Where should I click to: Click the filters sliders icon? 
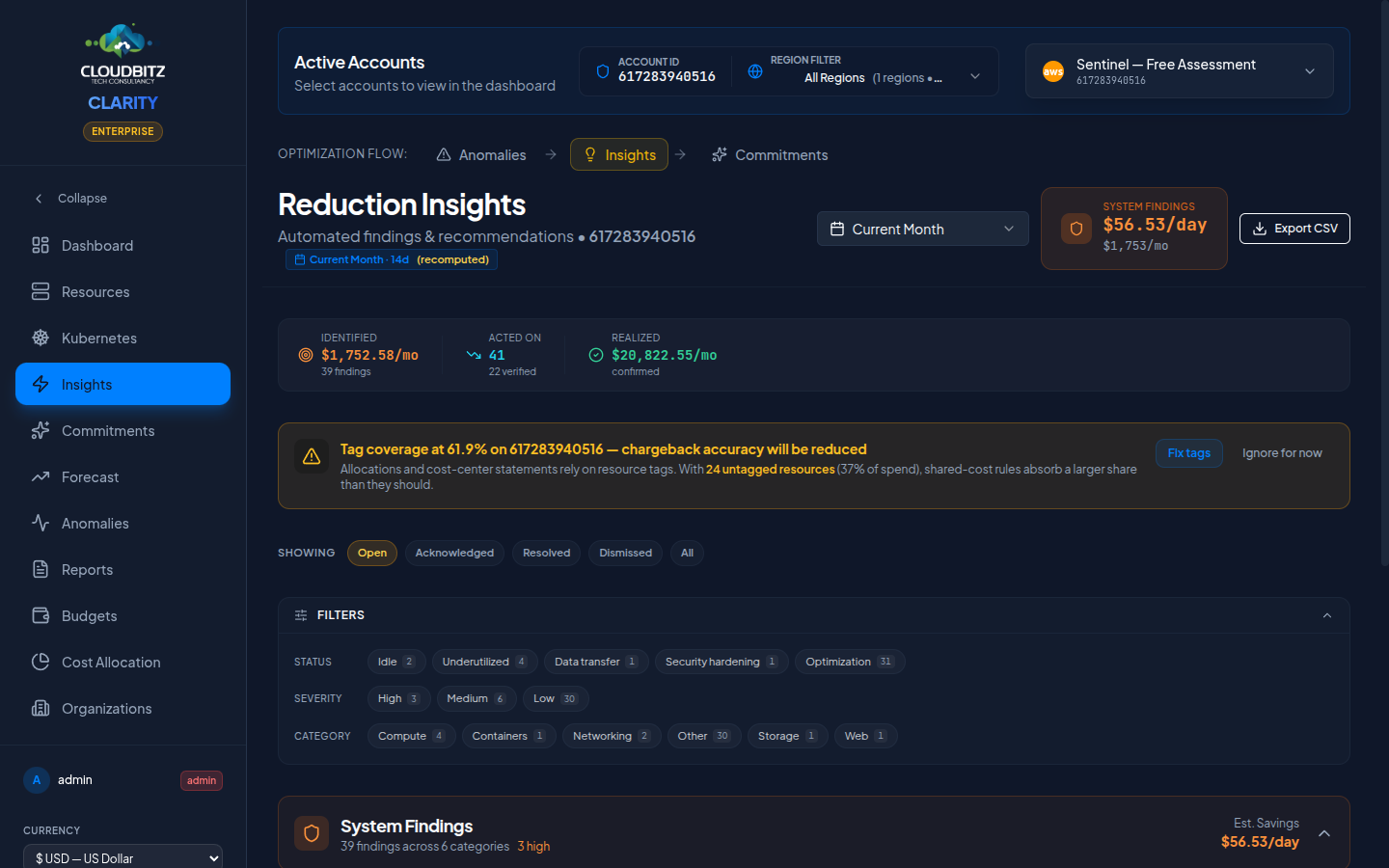pos(301,615)
